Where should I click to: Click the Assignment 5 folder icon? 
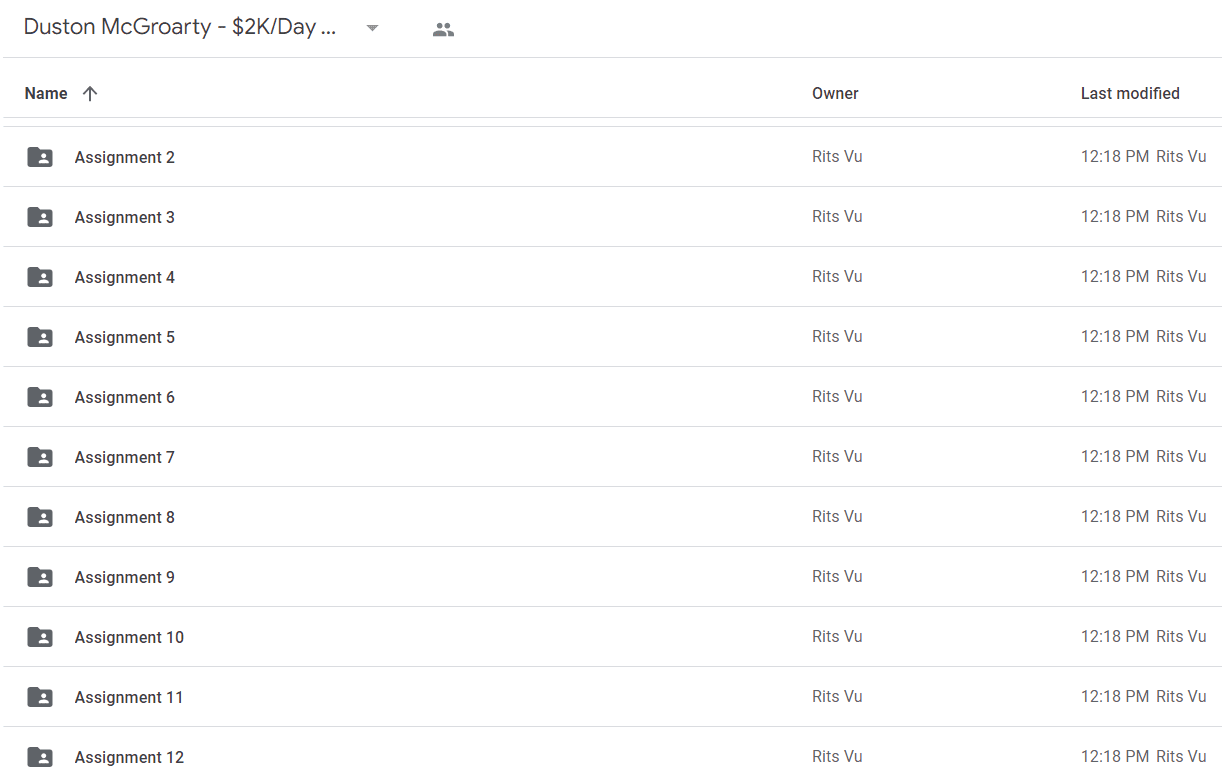pos(40,337)
